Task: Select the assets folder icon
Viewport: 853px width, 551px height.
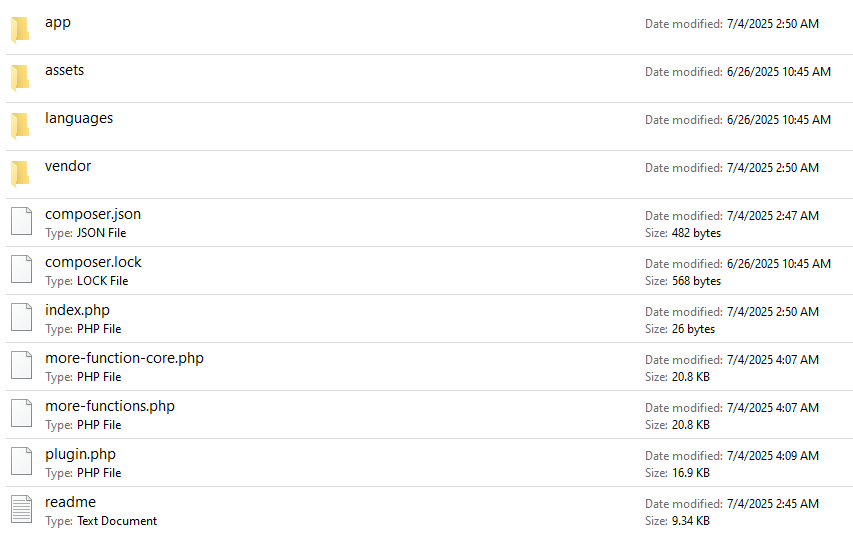Action: [20, 77]
